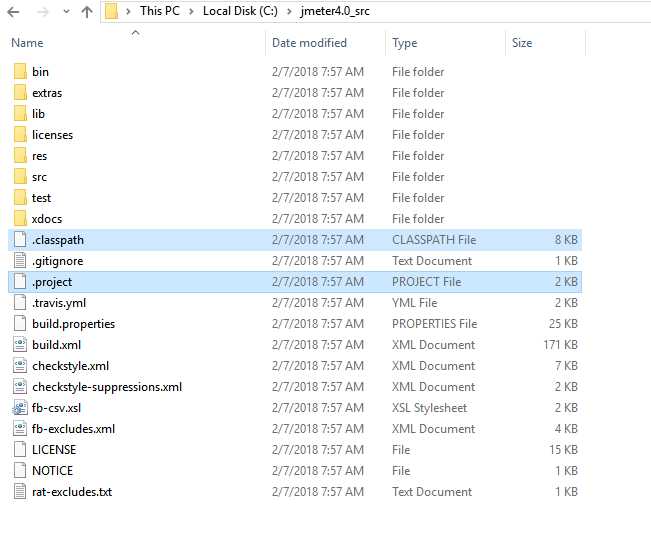Click the '25 KB' size cell
Viewport: 651px width, 555px height.
(x=563, y=323)
